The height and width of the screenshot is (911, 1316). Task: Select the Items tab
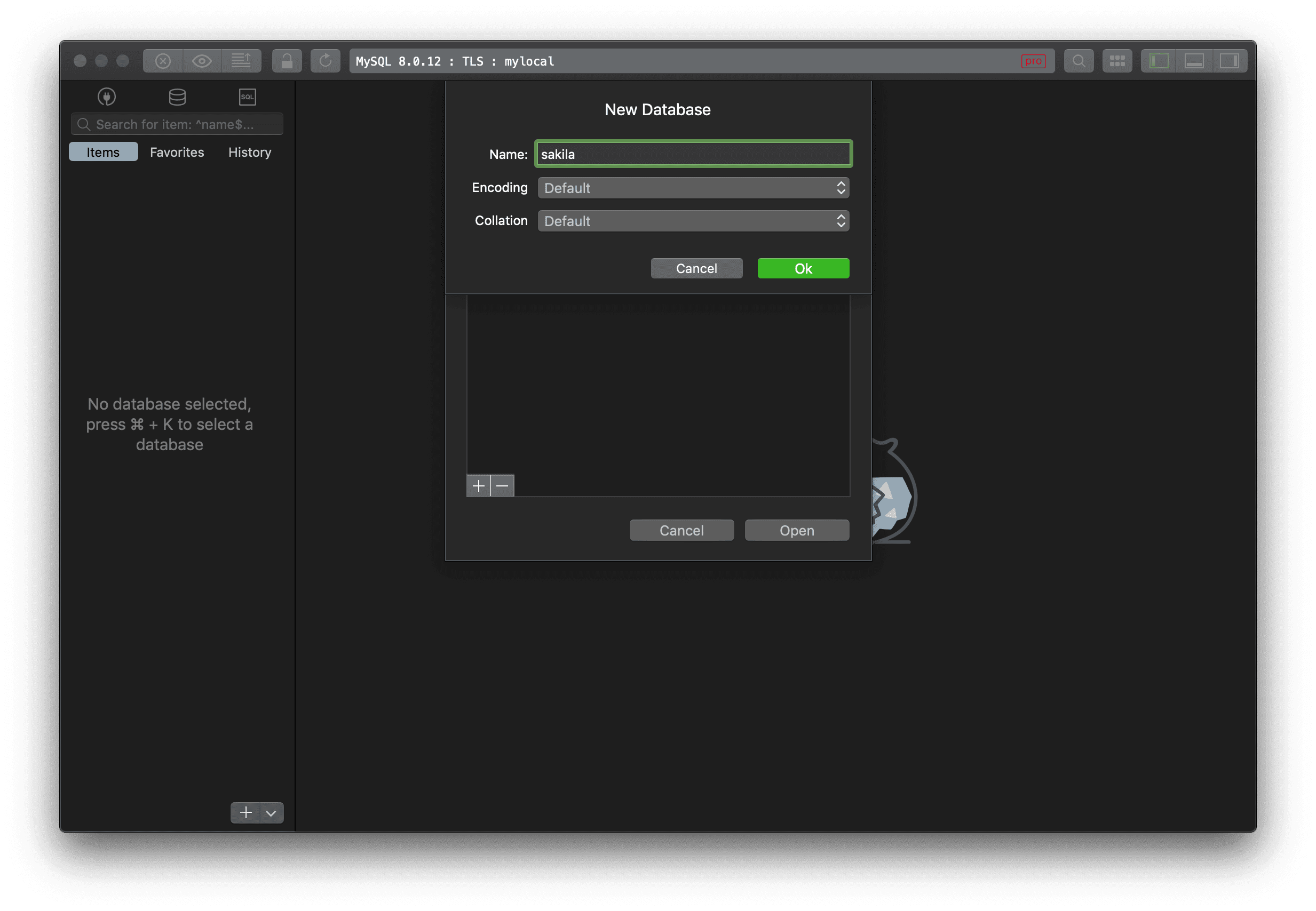click(x=104, y=153)
